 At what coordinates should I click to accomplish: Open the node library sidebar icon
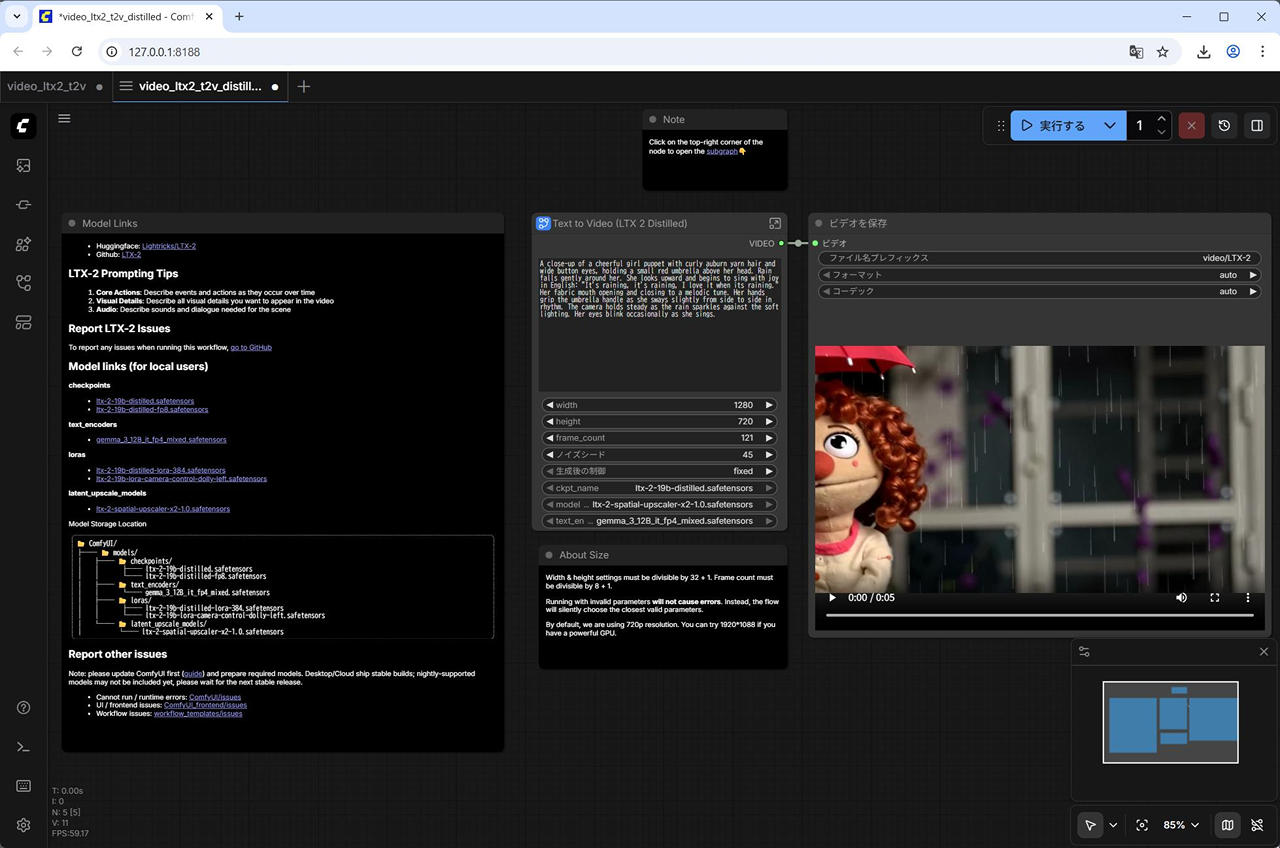pos(24,204)
